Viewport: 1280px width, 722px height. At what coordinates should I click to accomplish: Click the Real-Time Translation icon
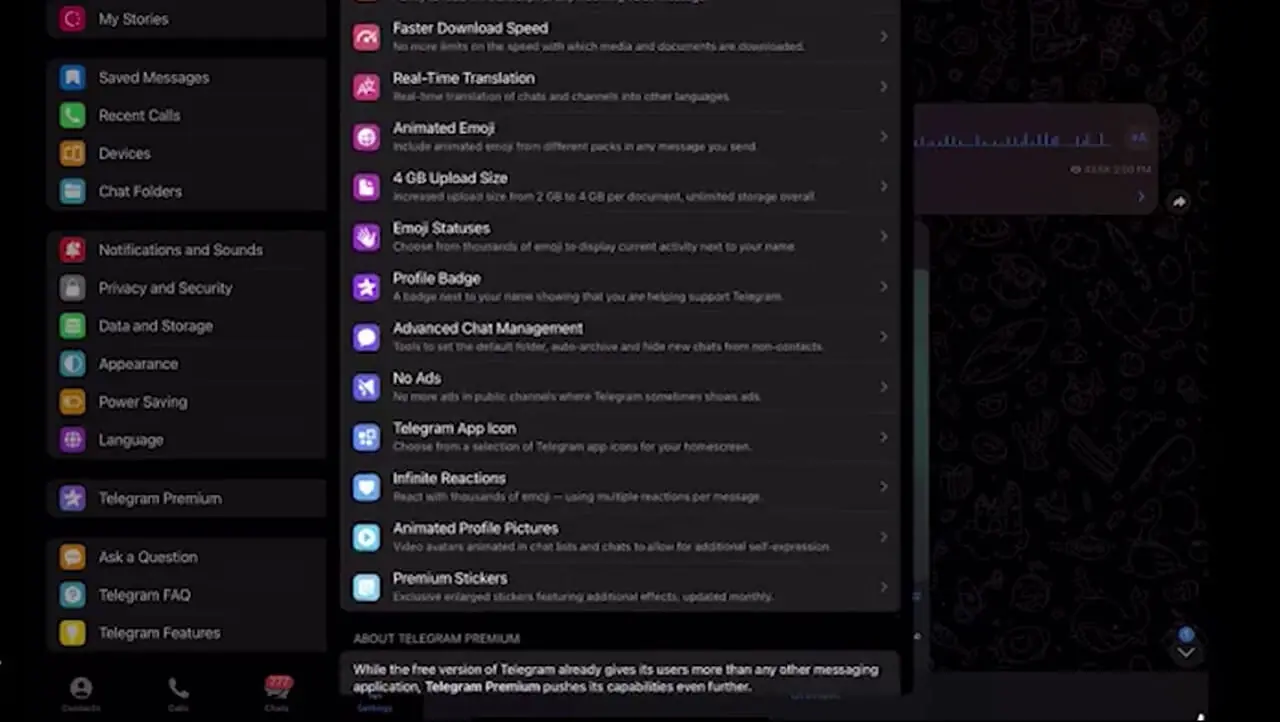click(367, 87)
